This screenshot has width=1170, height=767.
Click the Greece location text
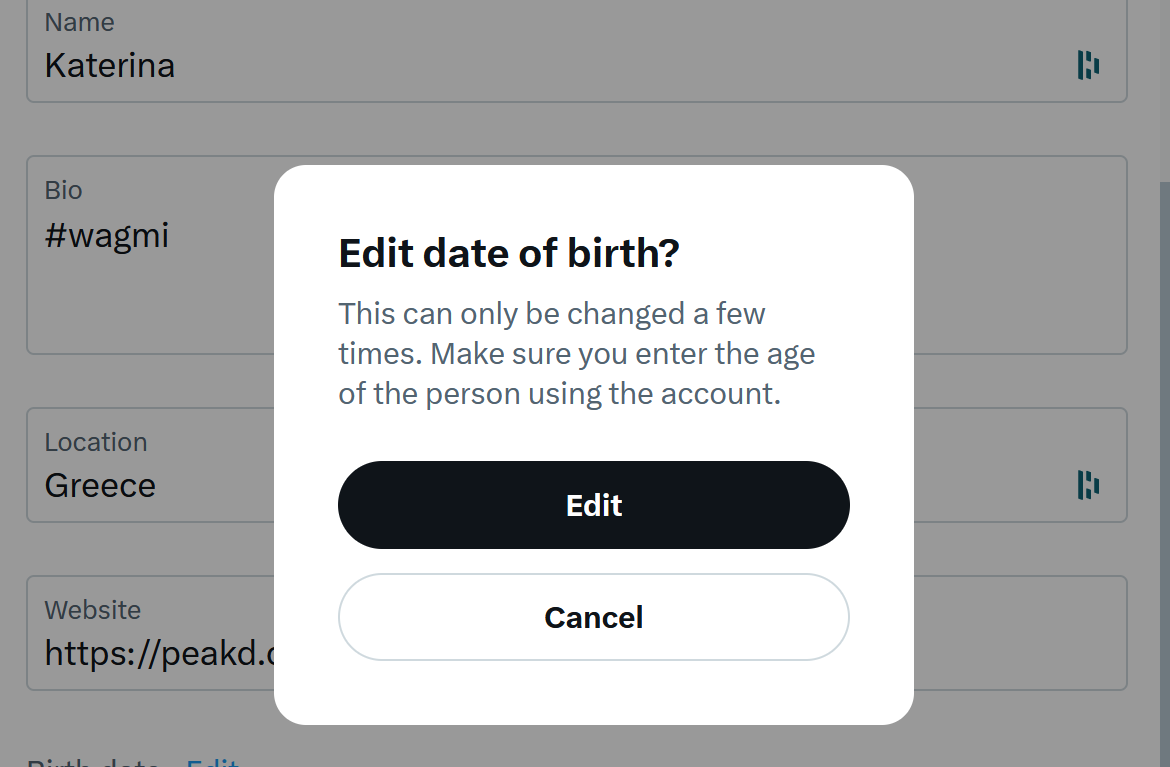pos(100,486)
